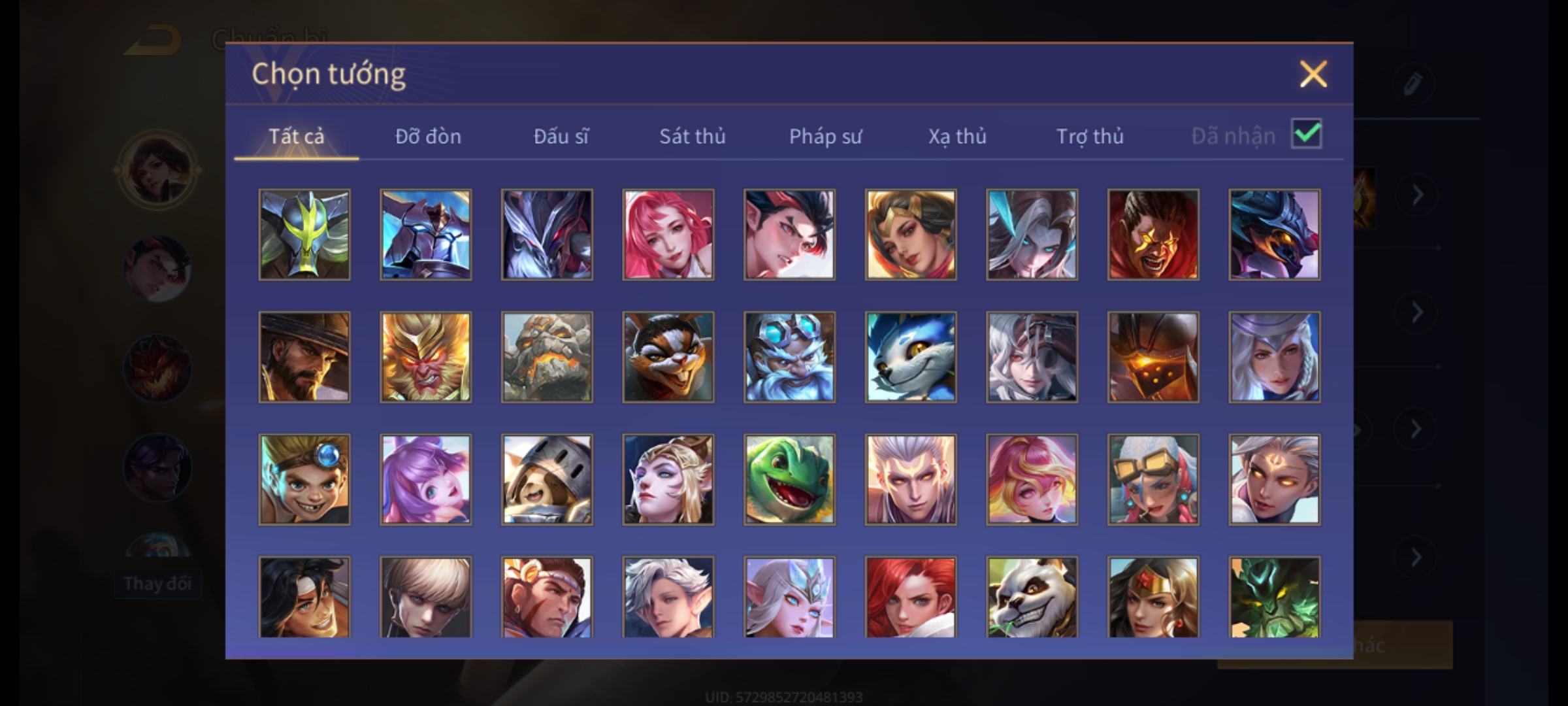This screenshot has height=706, width=1568.
Task: Choose the sloth in knight helmet hero
Action: coord(547,480)
